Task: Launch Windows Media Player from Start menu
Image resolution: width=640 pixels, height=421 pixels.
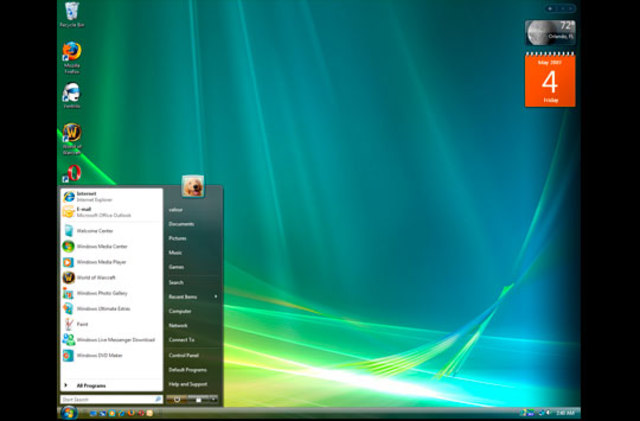Action: tap(111, 262)
